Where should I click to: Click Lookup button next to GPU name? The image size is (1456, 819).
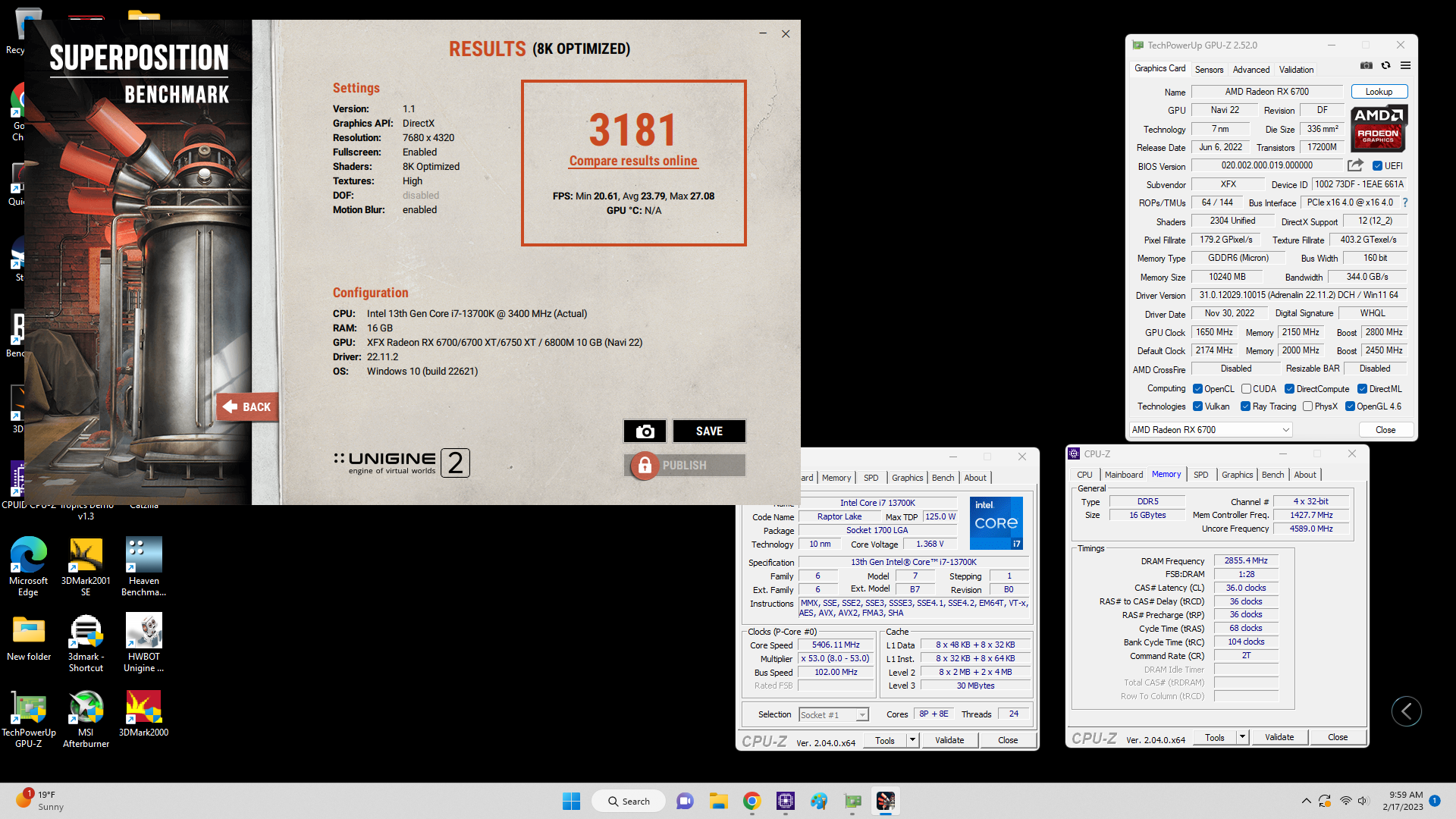tap(1380, 91)
